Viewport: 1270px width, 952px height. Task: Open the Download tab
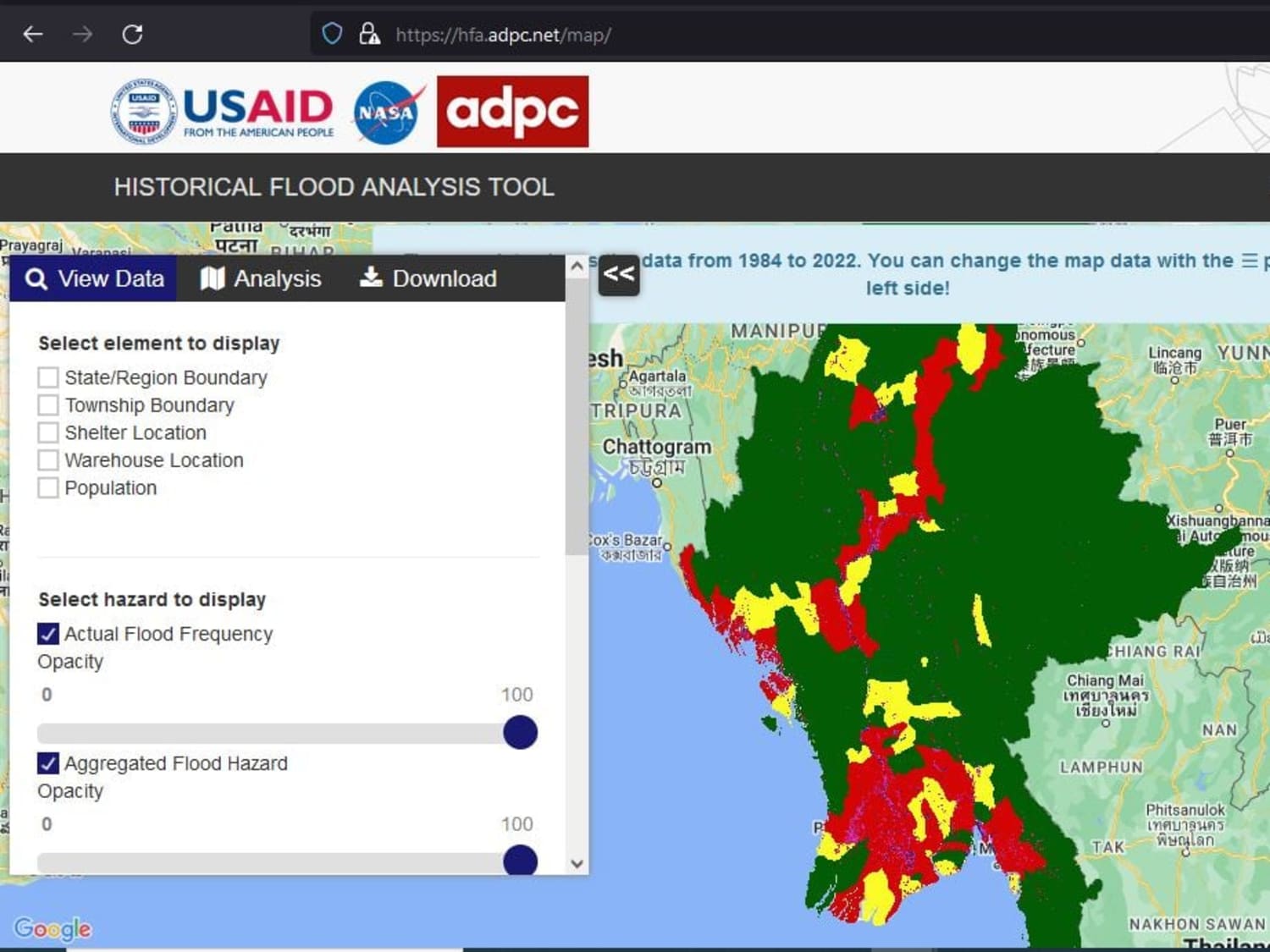pos(428,278)
